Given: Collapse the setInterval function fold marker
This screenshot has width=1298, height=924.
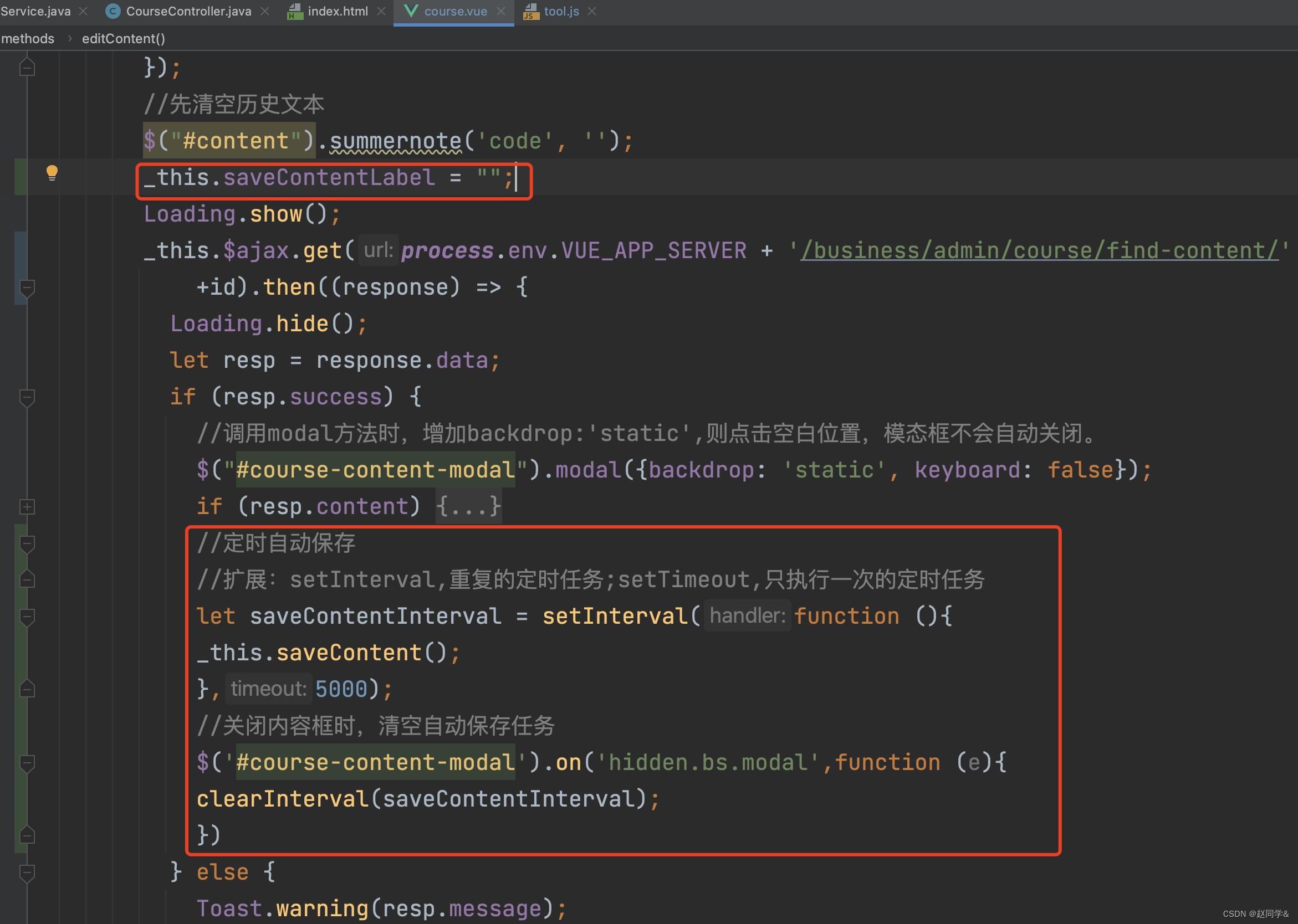Looking at the screenshot, I should click(27, 617).
